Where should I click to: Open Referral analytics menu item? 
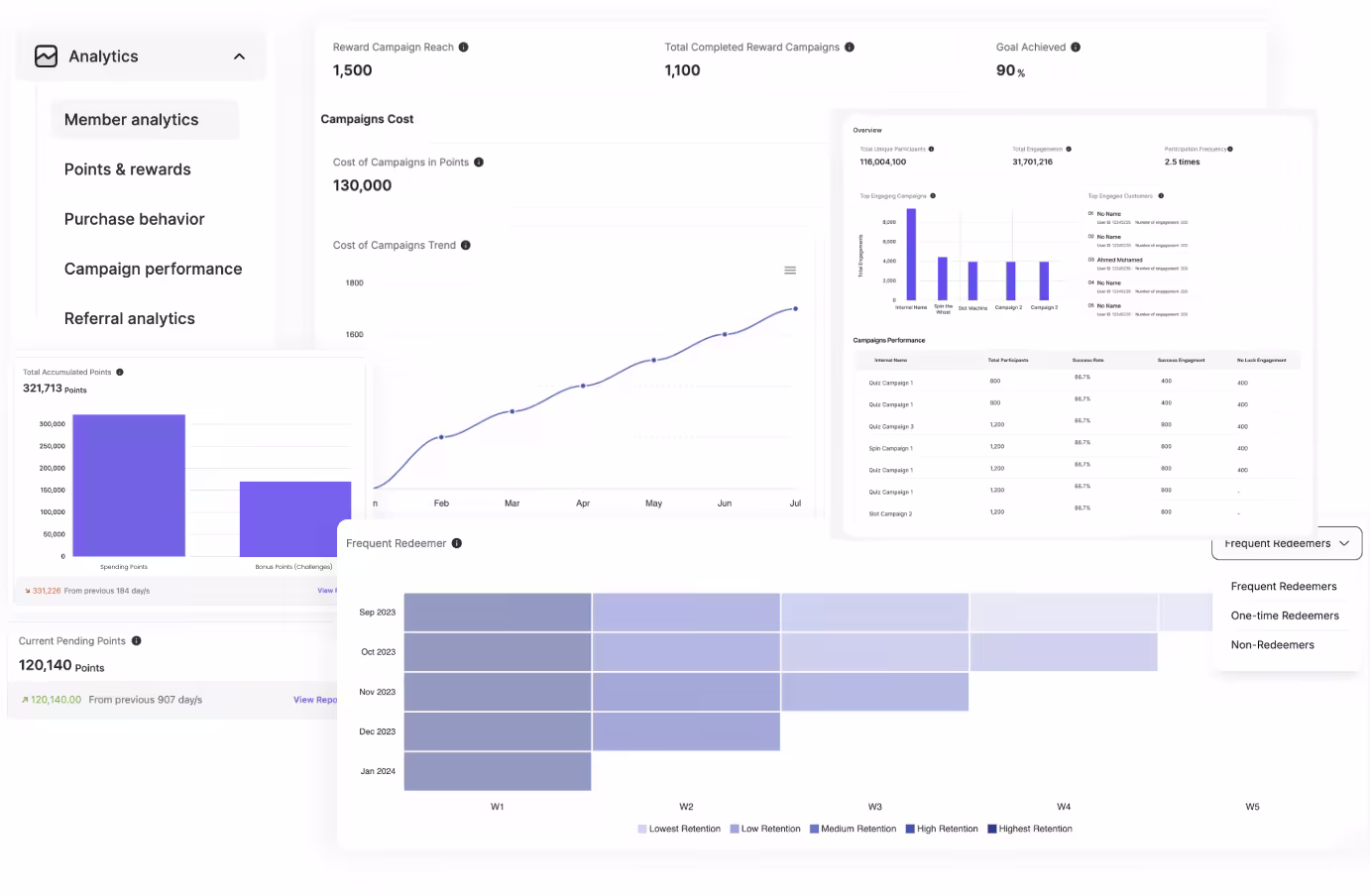coord(130,318)
